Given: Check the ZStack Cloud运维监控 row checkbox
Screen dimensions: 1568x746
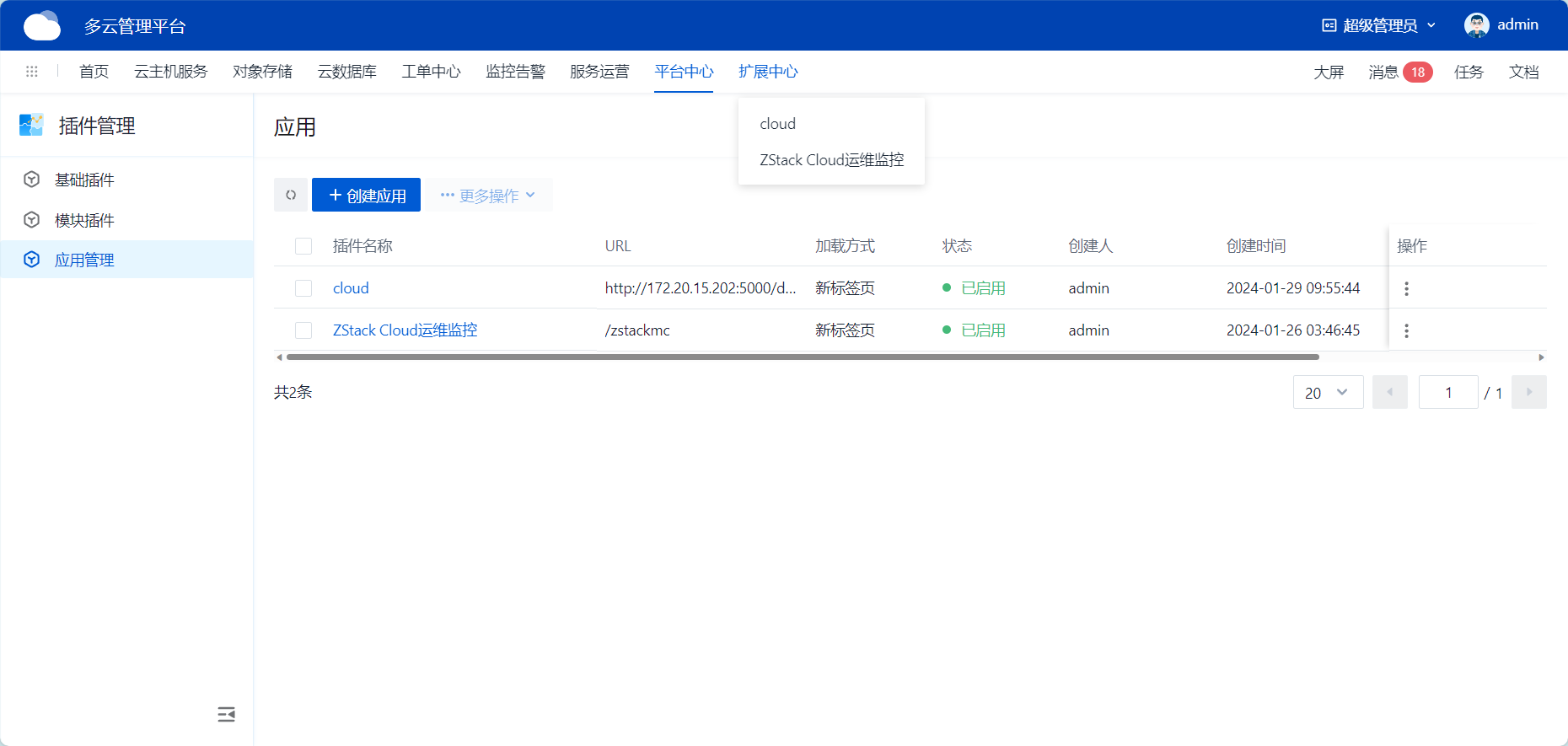Looking at the screenshot, I should pos(303,330).
